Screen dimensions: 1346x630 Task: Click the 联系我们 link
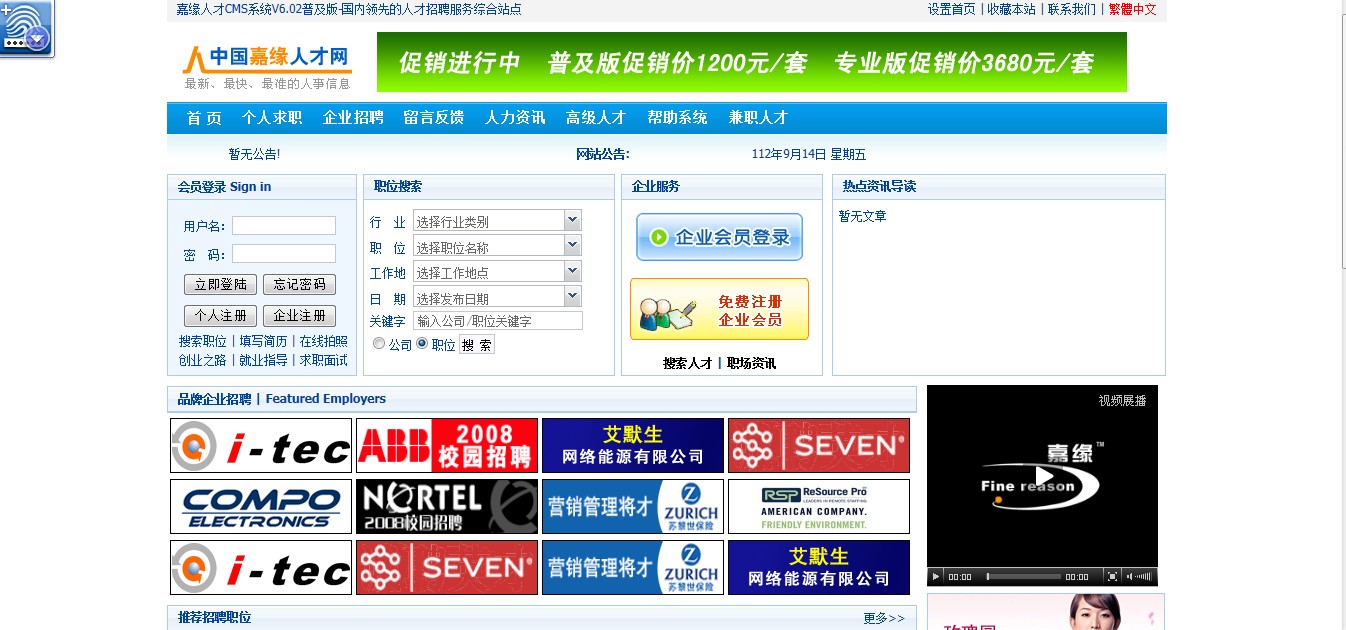[x=1072, y=9]
